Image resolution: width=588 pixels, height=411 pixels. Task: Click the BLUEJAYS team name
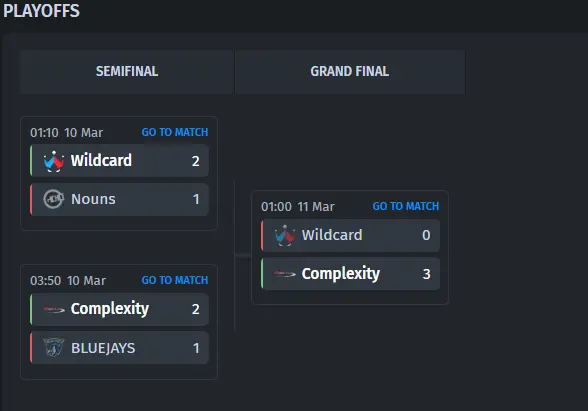click(103, 348)
